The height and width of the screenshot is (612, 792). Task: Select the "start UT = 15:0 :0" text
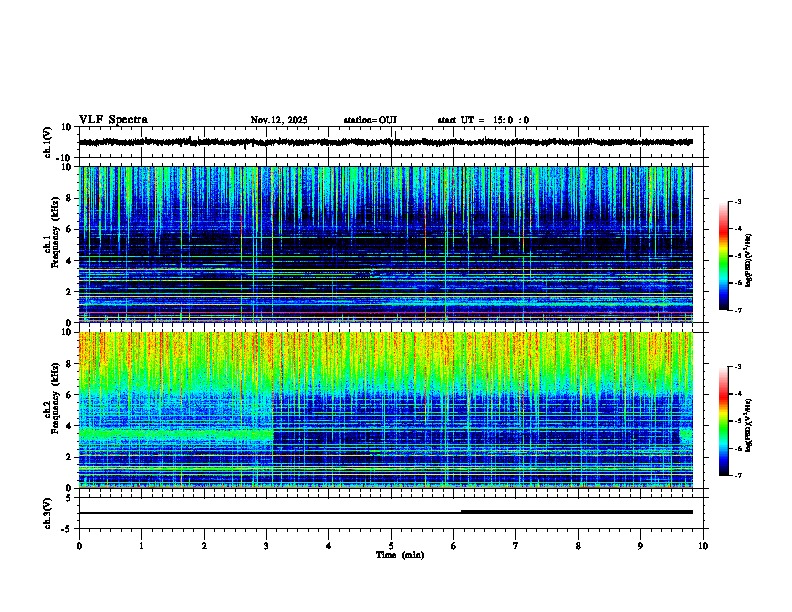click(483, 120)
